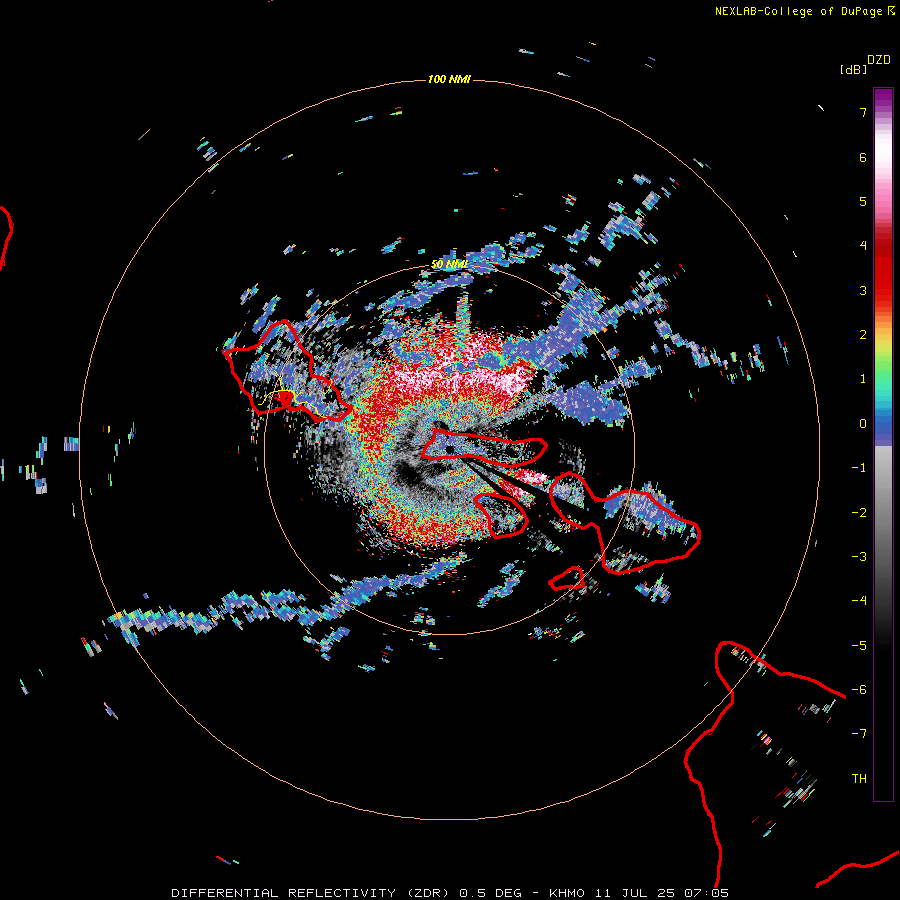Click the 7 value on color scale
This screenshot has width=900, height=900.
click(863, 112)
